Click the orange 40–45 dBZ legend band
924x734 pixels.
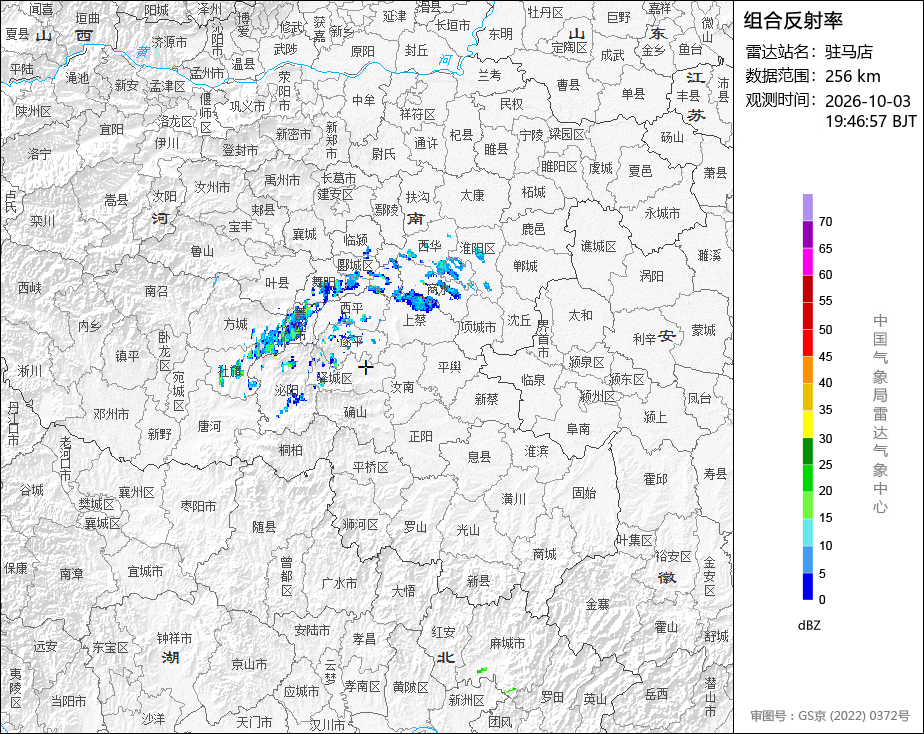tap(807, 370)
